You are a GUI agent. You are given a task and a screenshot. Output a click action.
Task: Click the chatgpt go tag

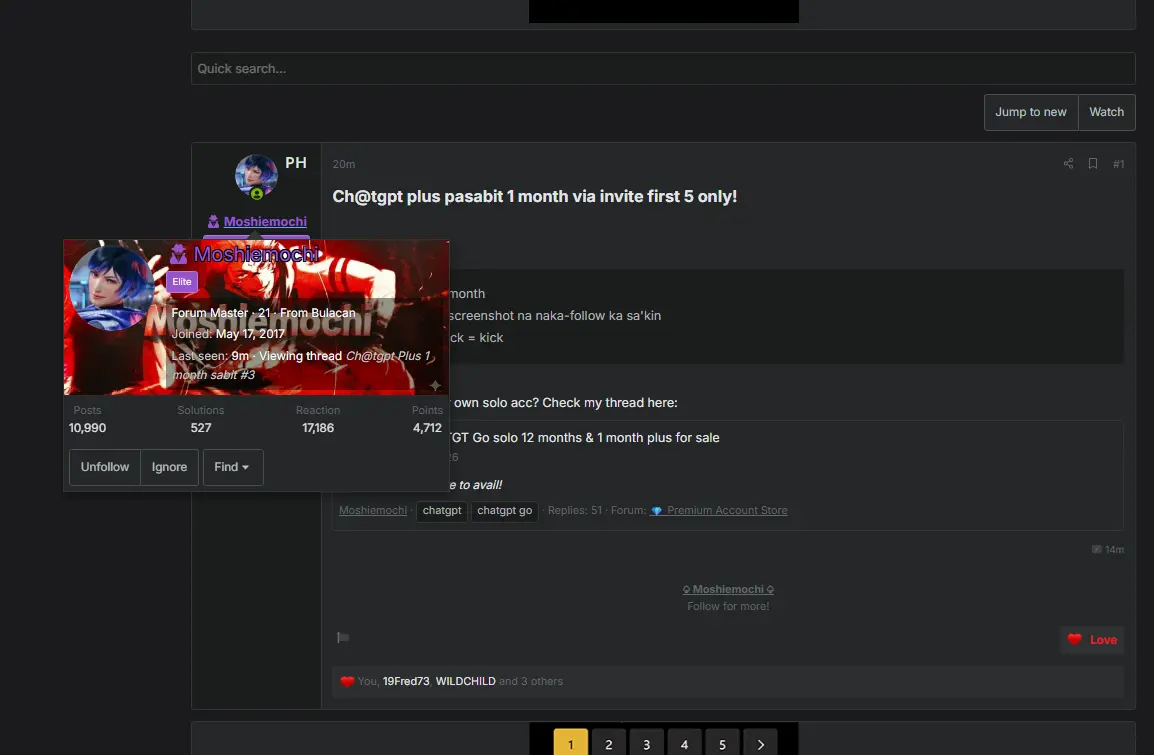point(504,511)
